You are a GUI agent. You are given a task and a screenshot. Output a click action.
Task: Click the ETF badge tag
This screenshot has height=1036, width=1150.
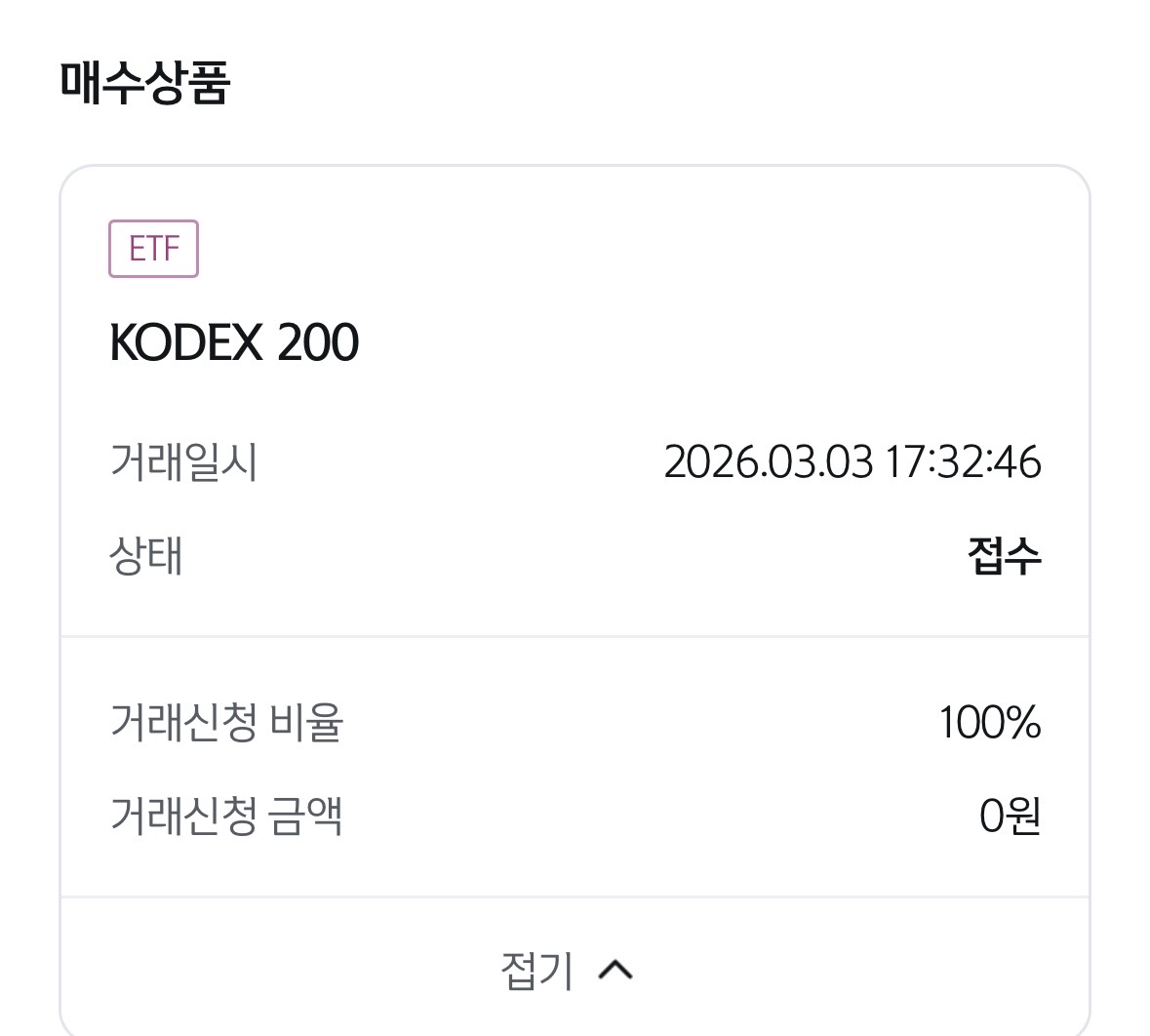153,249
